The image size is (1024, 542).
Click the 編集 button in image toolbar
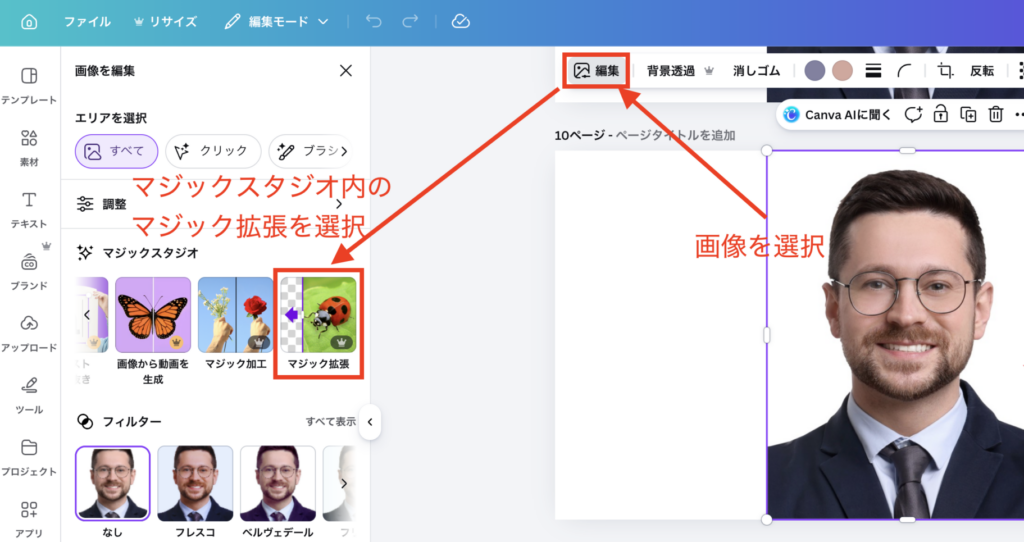click(x=596, y=71)
